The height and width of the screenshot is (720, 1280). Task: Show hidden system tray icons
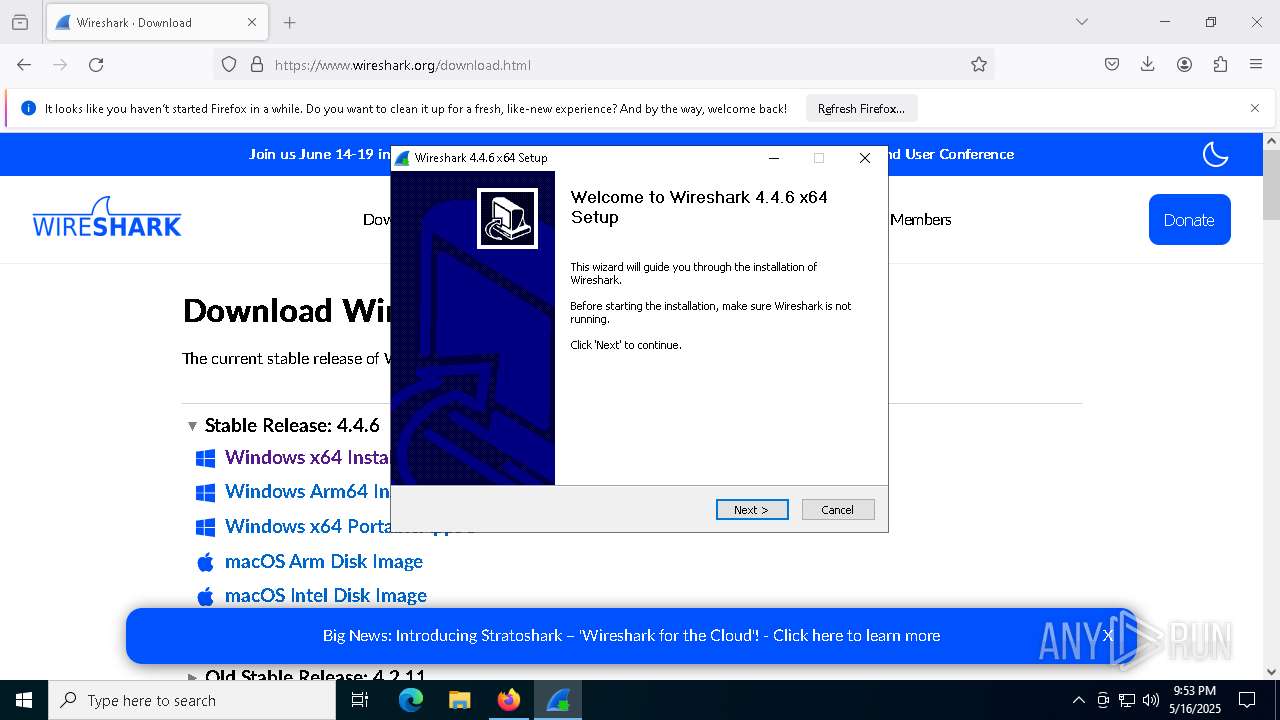(1078, 700)
